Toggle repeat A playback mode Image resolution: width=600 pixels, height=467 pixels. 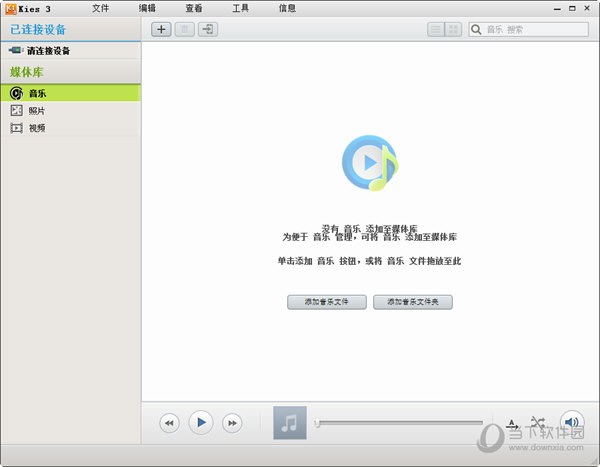[512, 423]
